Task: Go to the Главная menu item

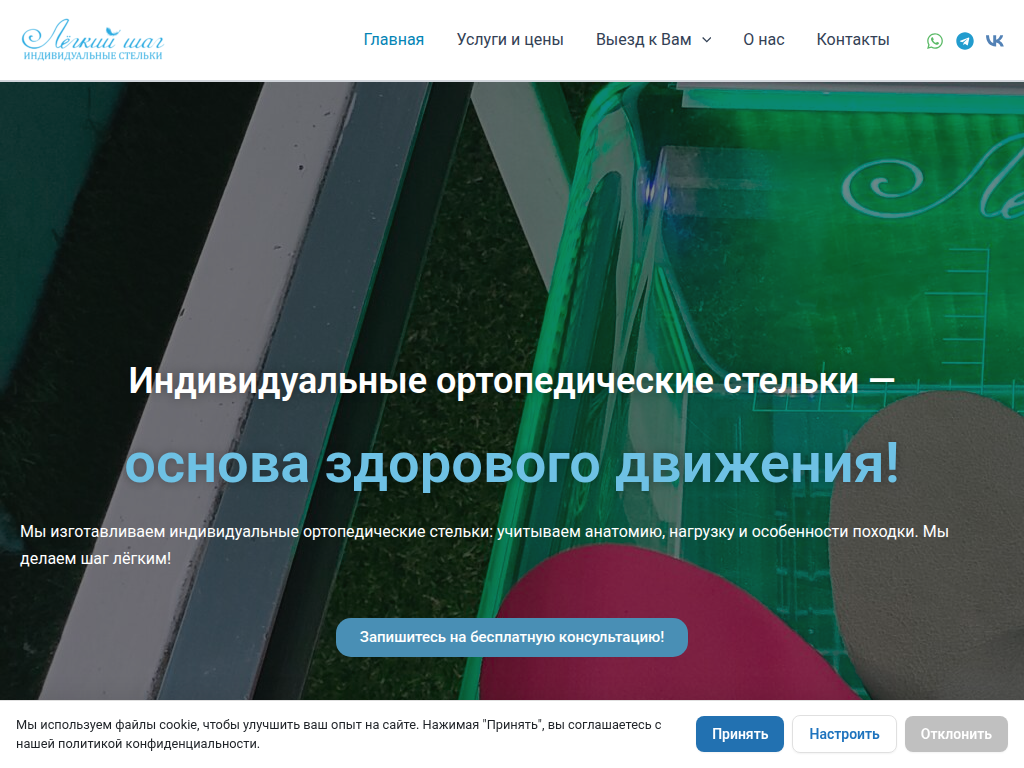Action: pos(394,40)
